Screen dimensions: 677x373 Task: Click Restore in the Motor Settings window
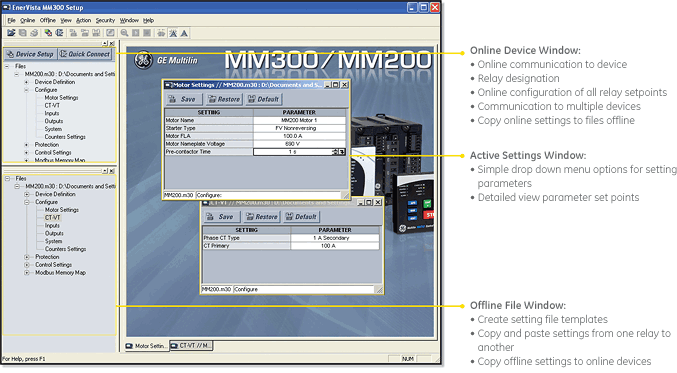click(x=225, y=99)
